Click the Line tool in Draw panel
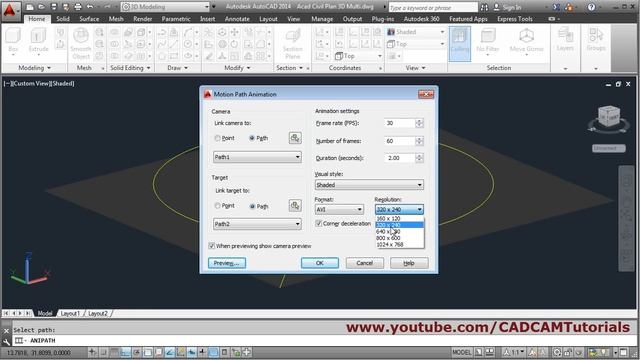The height and width of the screenshot is (360, 640). [173, 44]
